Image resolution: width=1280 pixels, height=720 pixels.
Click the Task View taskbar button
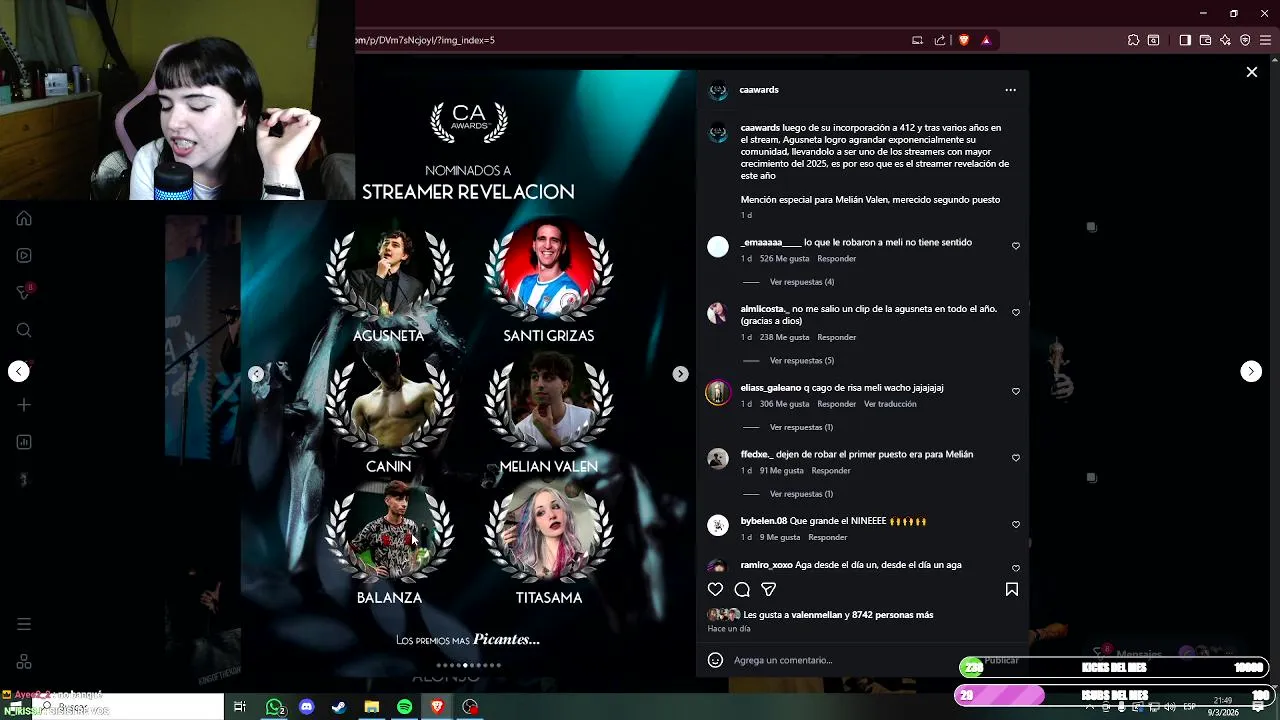tap(240, 707)
